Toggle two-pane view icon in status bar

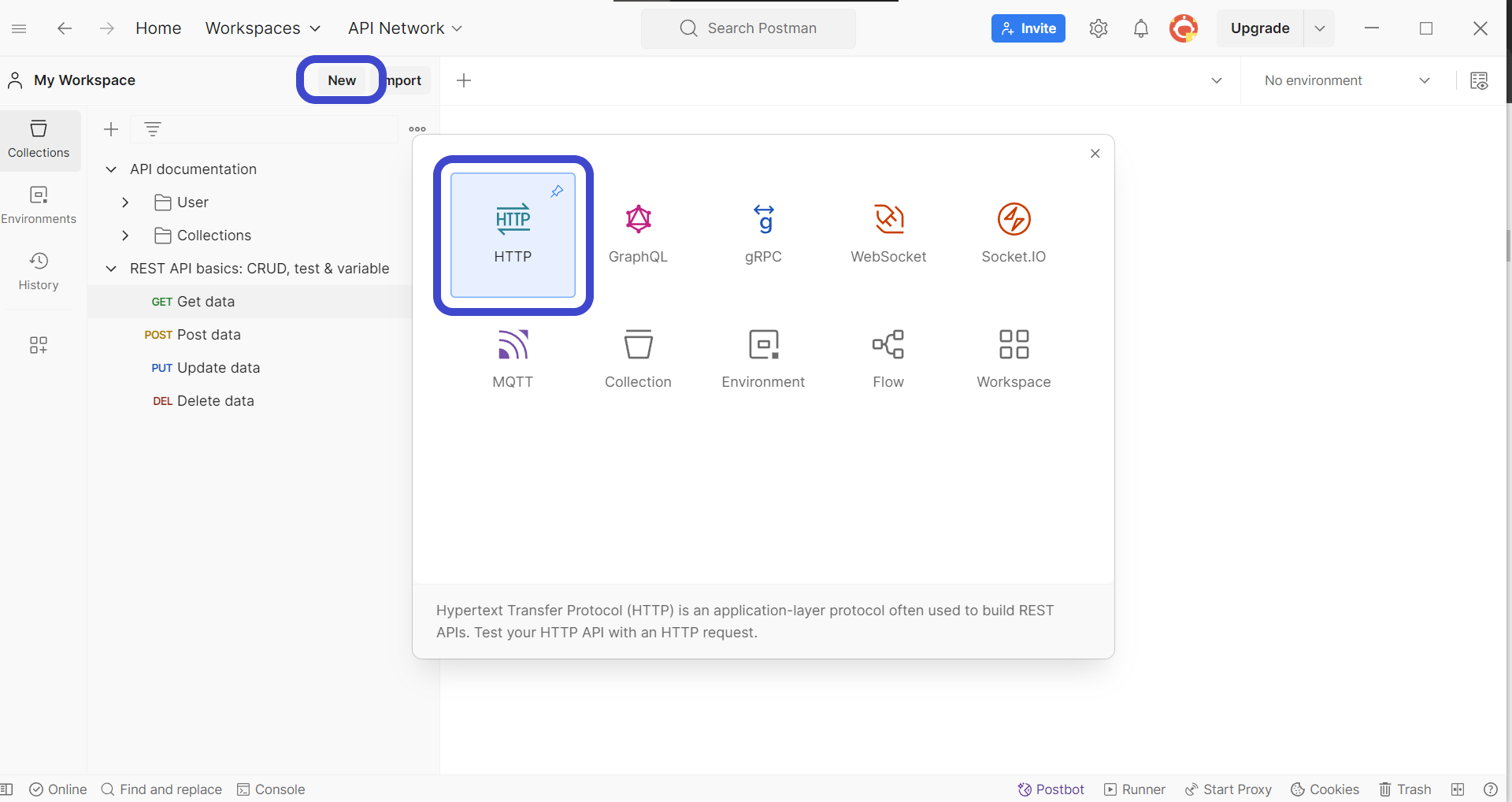(x=1458, y=789)
